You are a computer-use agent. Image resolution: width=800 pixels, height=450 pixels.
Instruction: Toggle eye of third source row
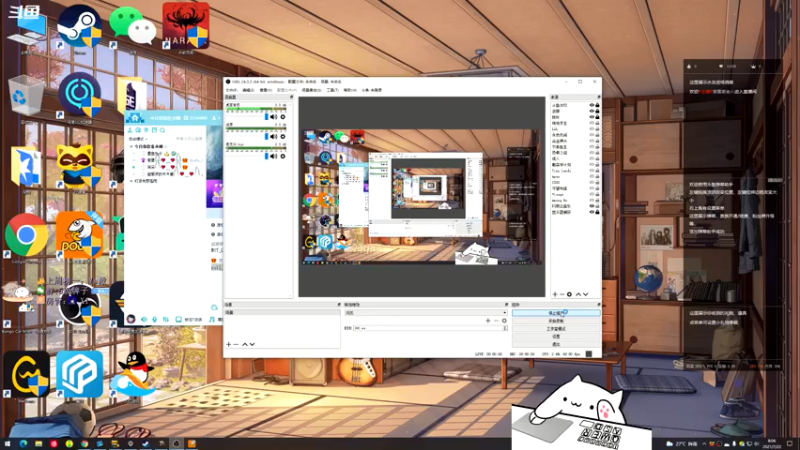592,117
